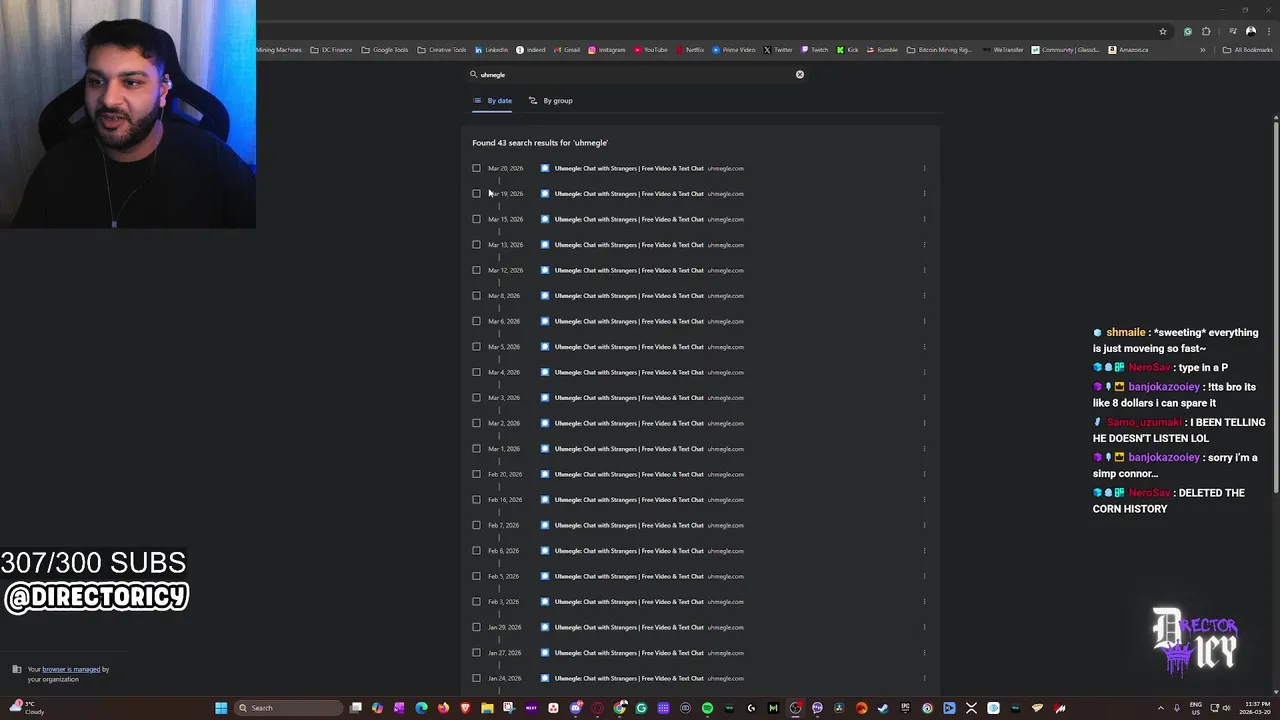Open the Gmail bookmark
1280x720 pixels.
567,50
